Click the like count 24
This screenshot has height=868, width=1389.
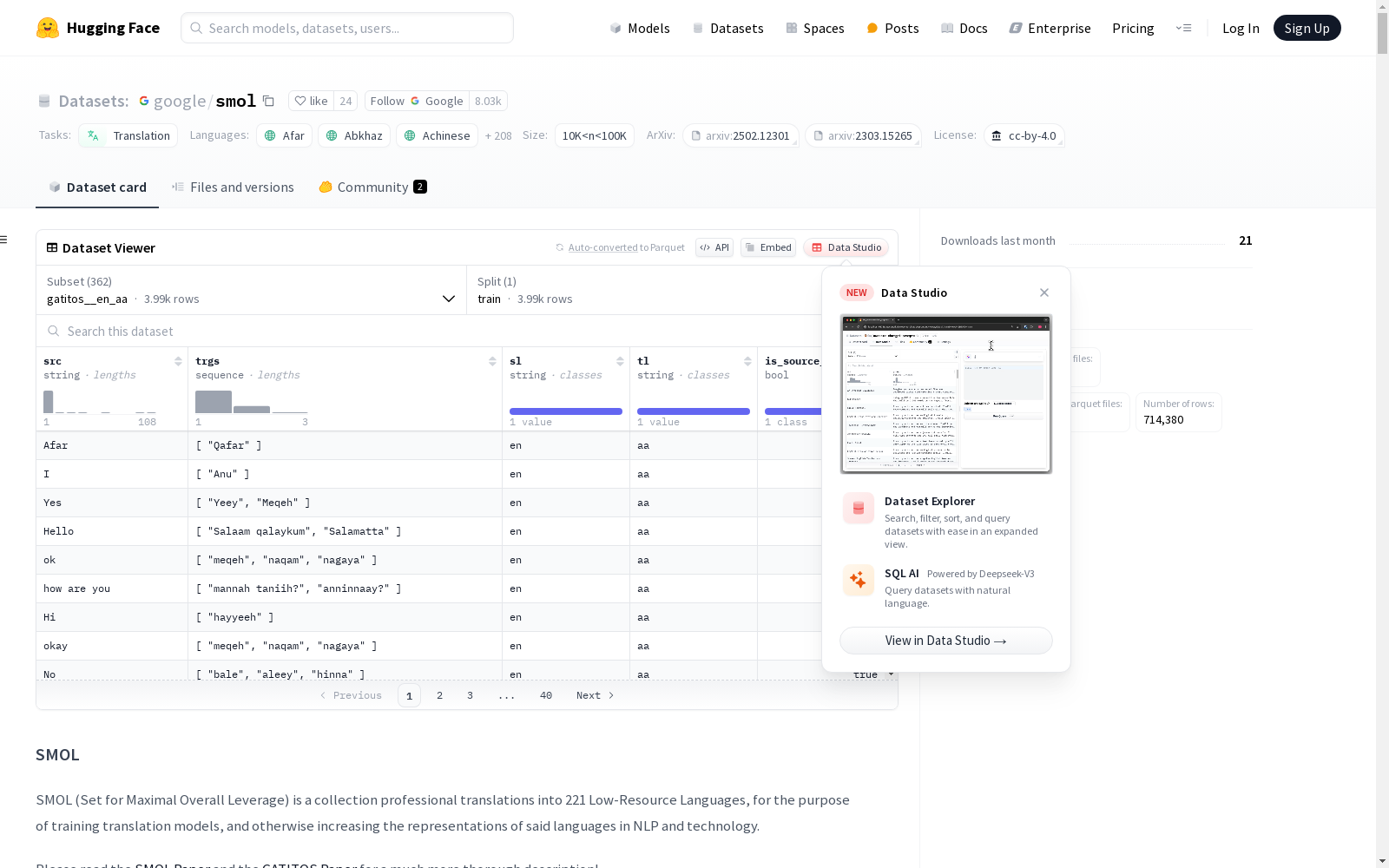(x=346, y=101)
